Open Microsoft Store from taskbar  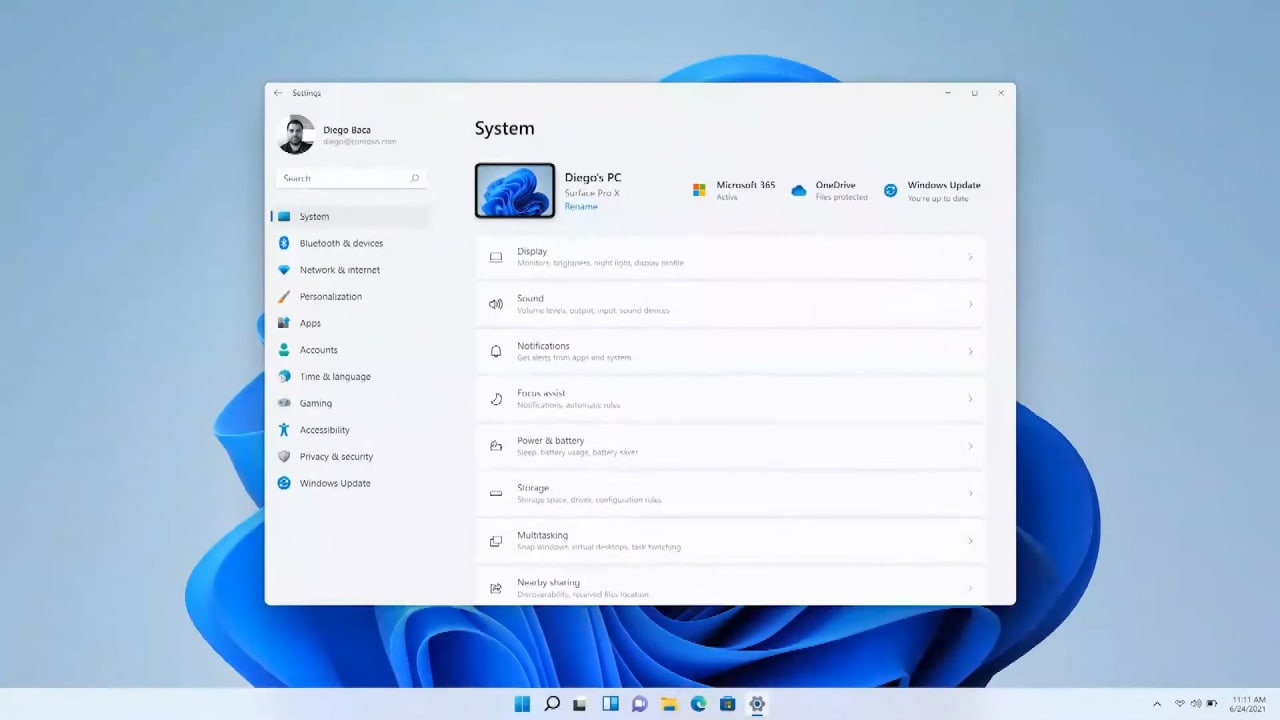(728, 704)
